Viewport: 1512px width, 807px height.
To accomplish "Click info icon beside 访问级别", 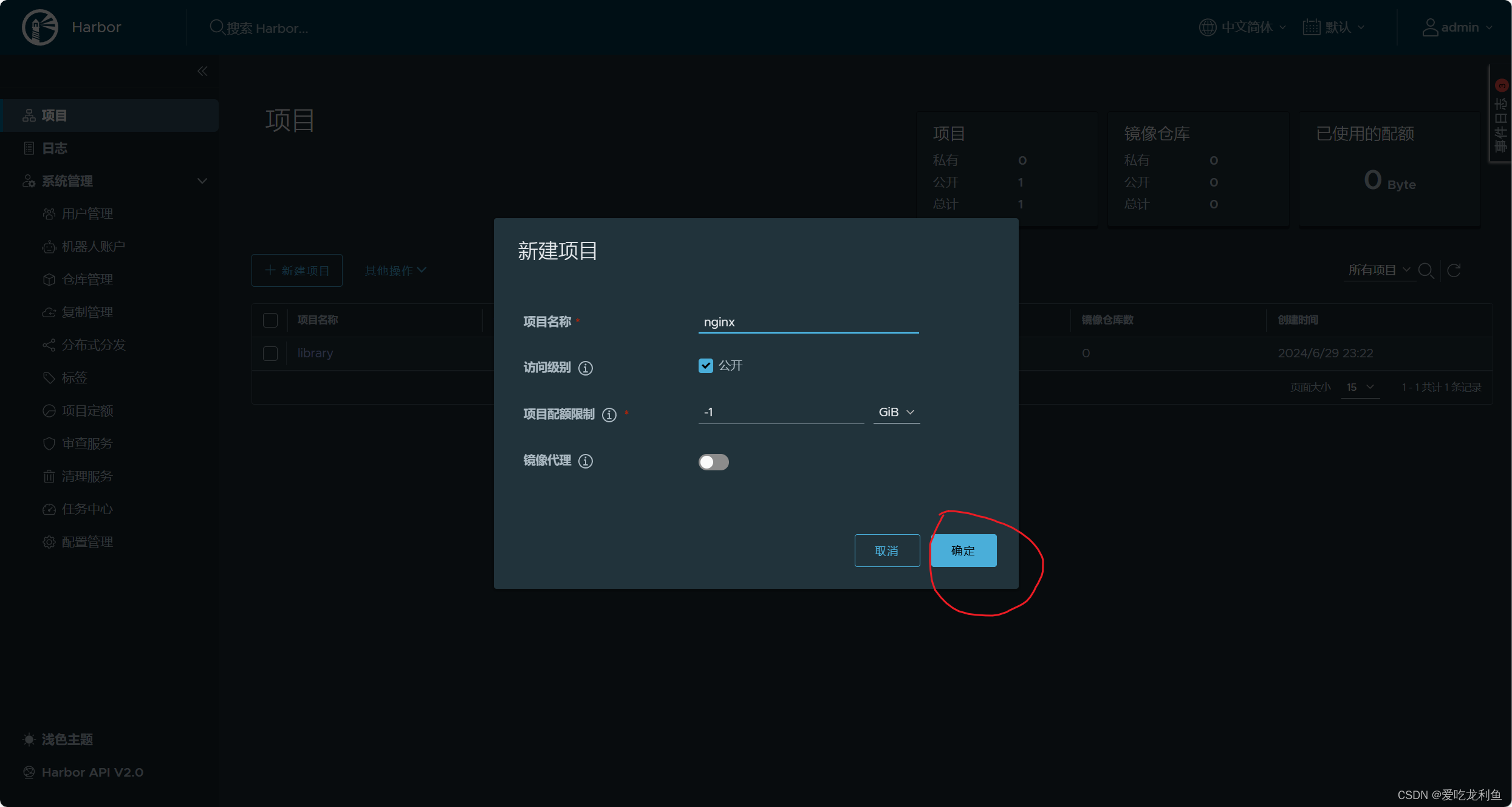I will pos(586,368).
